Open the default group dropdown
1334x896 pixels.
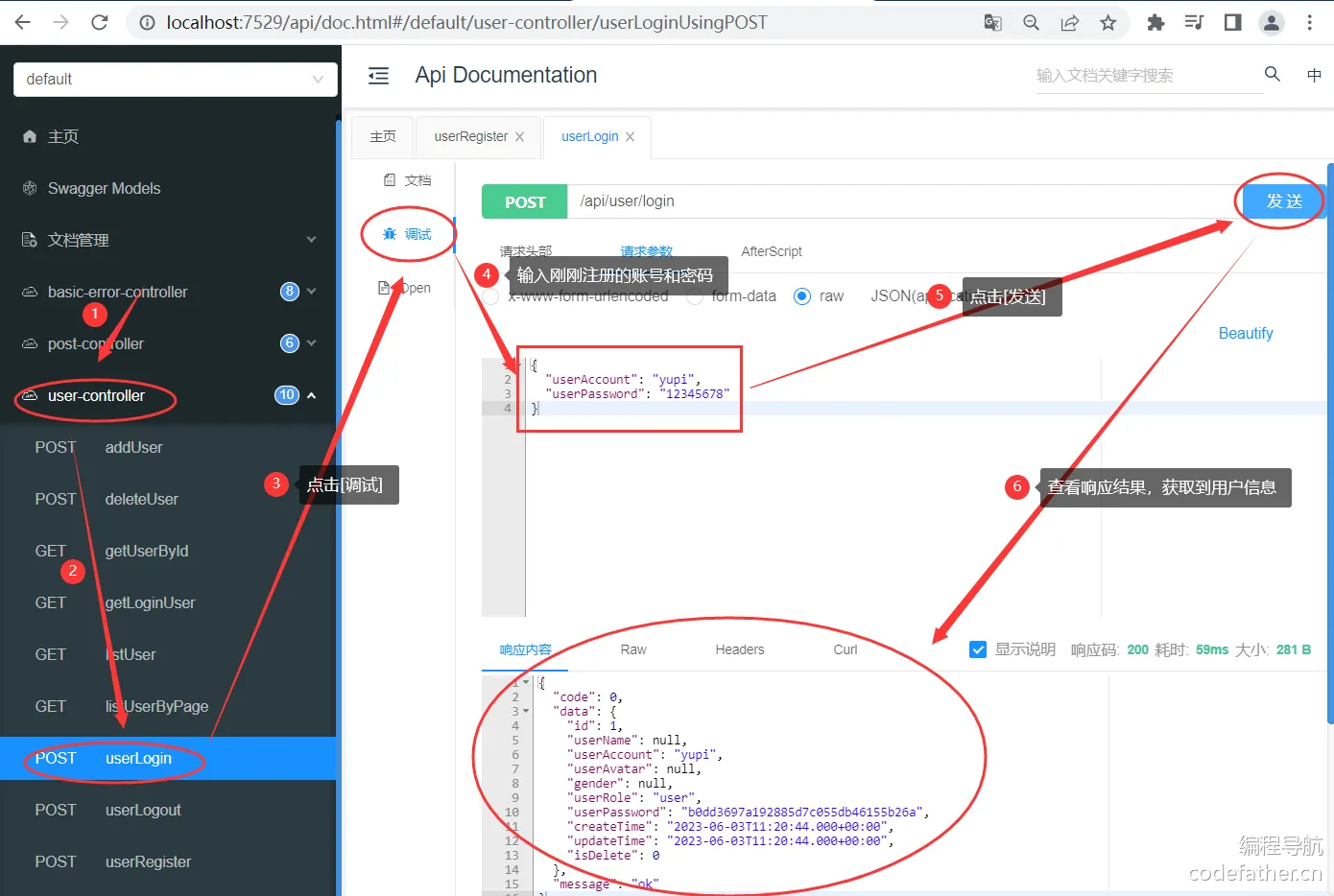[x=176, y=80]
